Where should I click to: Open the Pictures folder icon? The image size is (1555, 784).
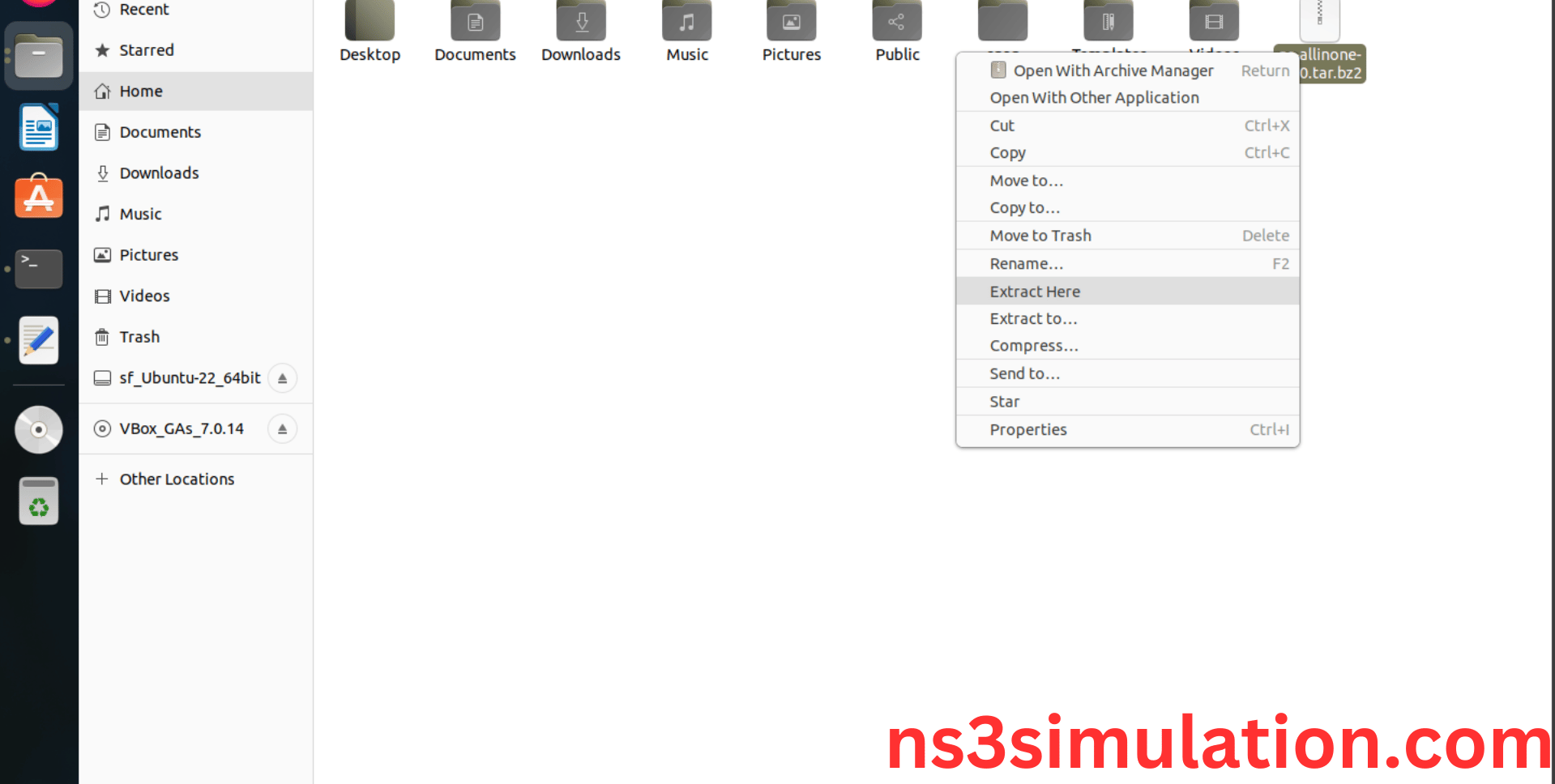[791, 20]
